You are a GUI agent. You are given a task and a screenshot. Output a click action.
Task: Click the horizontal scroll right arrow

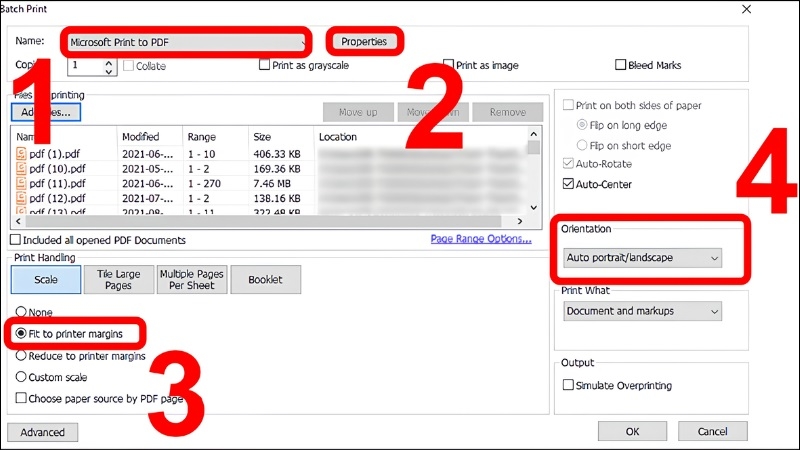520,221
